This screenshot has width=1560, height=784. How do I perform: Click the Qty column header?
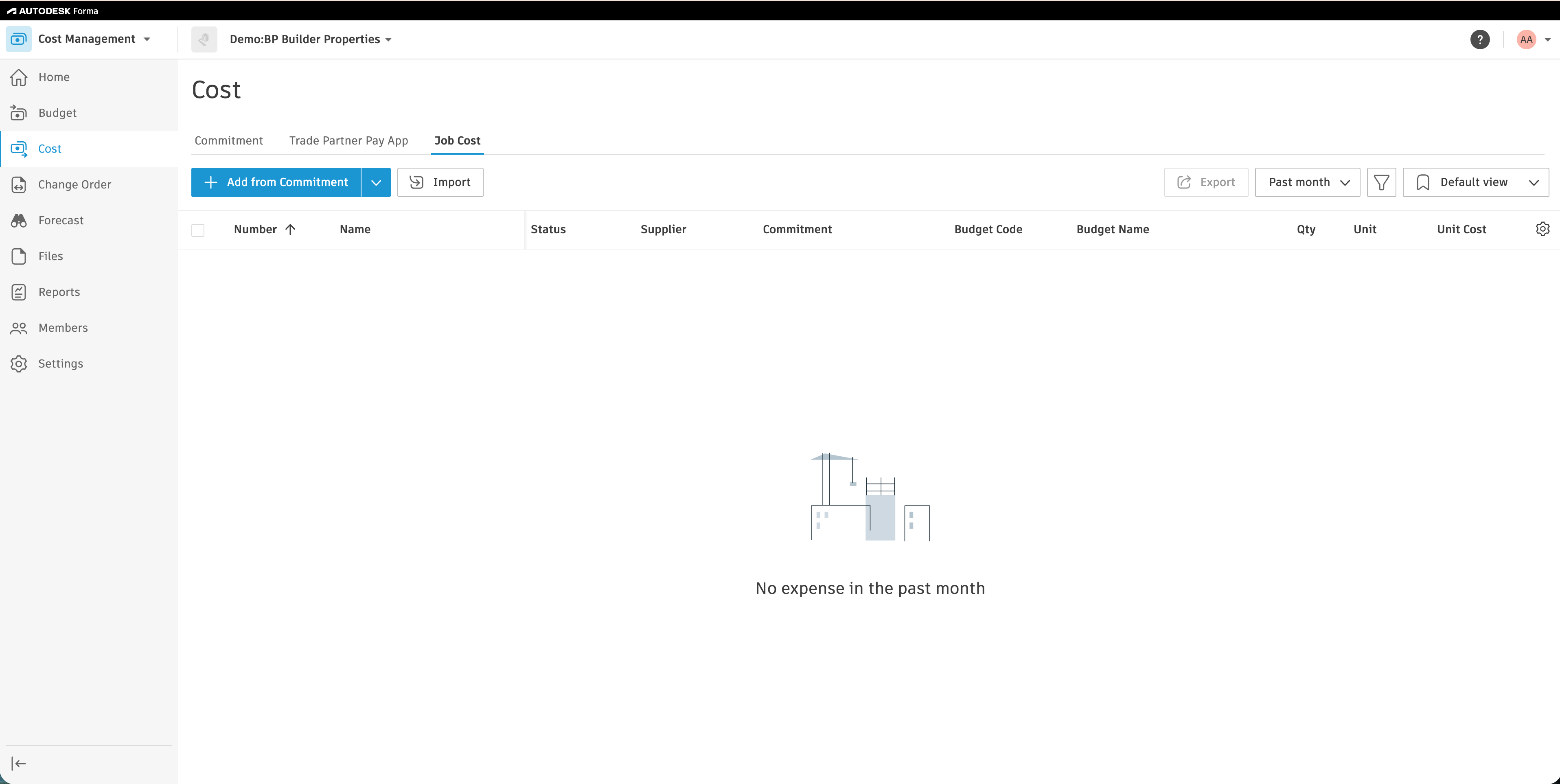tap(1306, 230)
